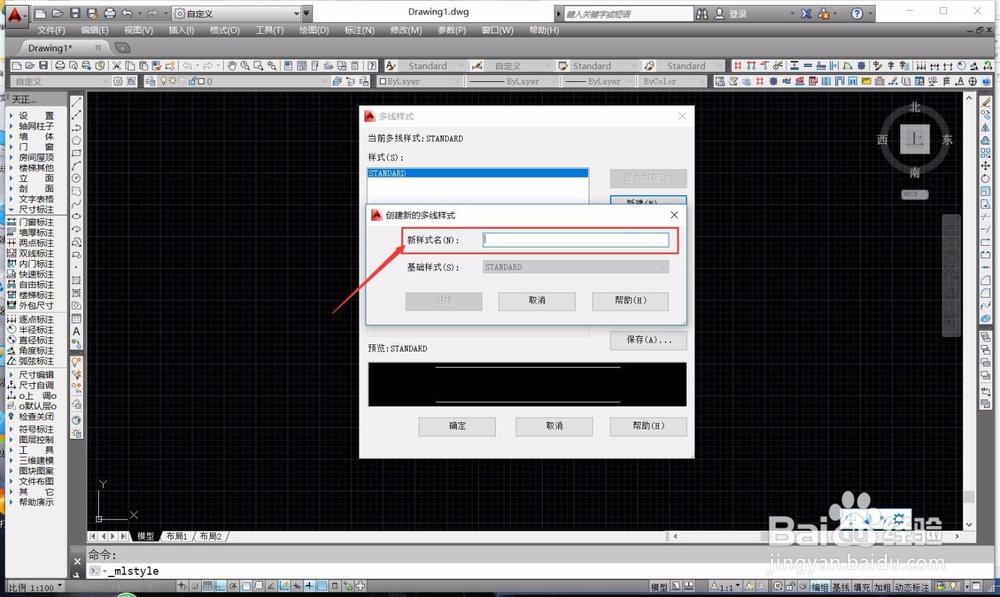This screenshot has width=1000, height=597.
Task: Click the help circle icon in title bar
Action: [857, 13]
